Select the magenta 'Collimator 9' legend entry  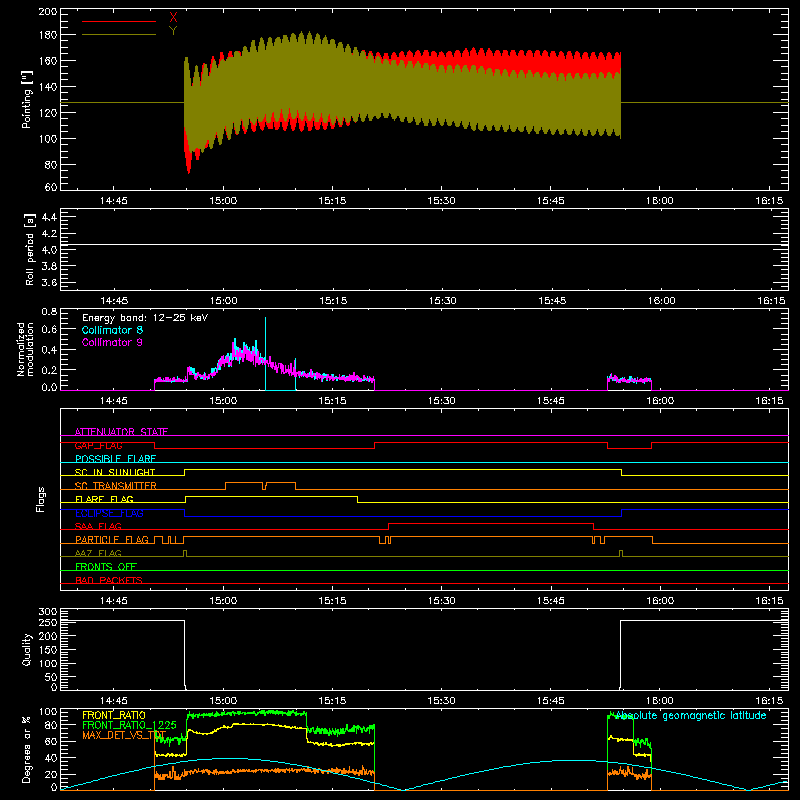[x=112, y=342]
